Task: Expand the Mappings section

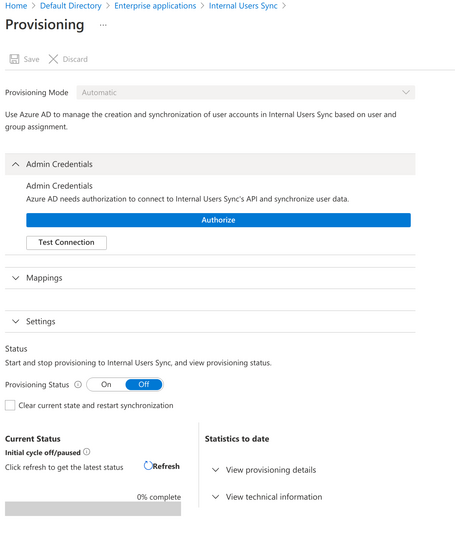Action: [x=210, y=278]
